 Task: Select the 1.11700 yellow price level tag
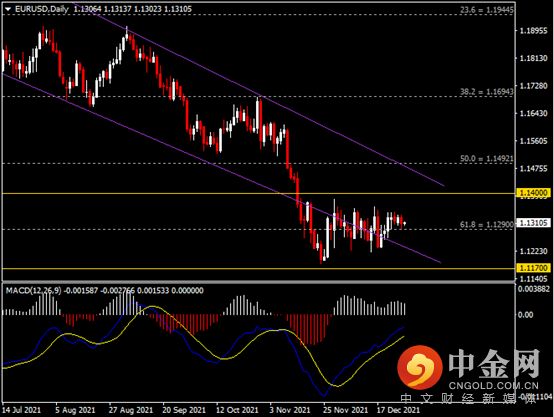[533, 268]
